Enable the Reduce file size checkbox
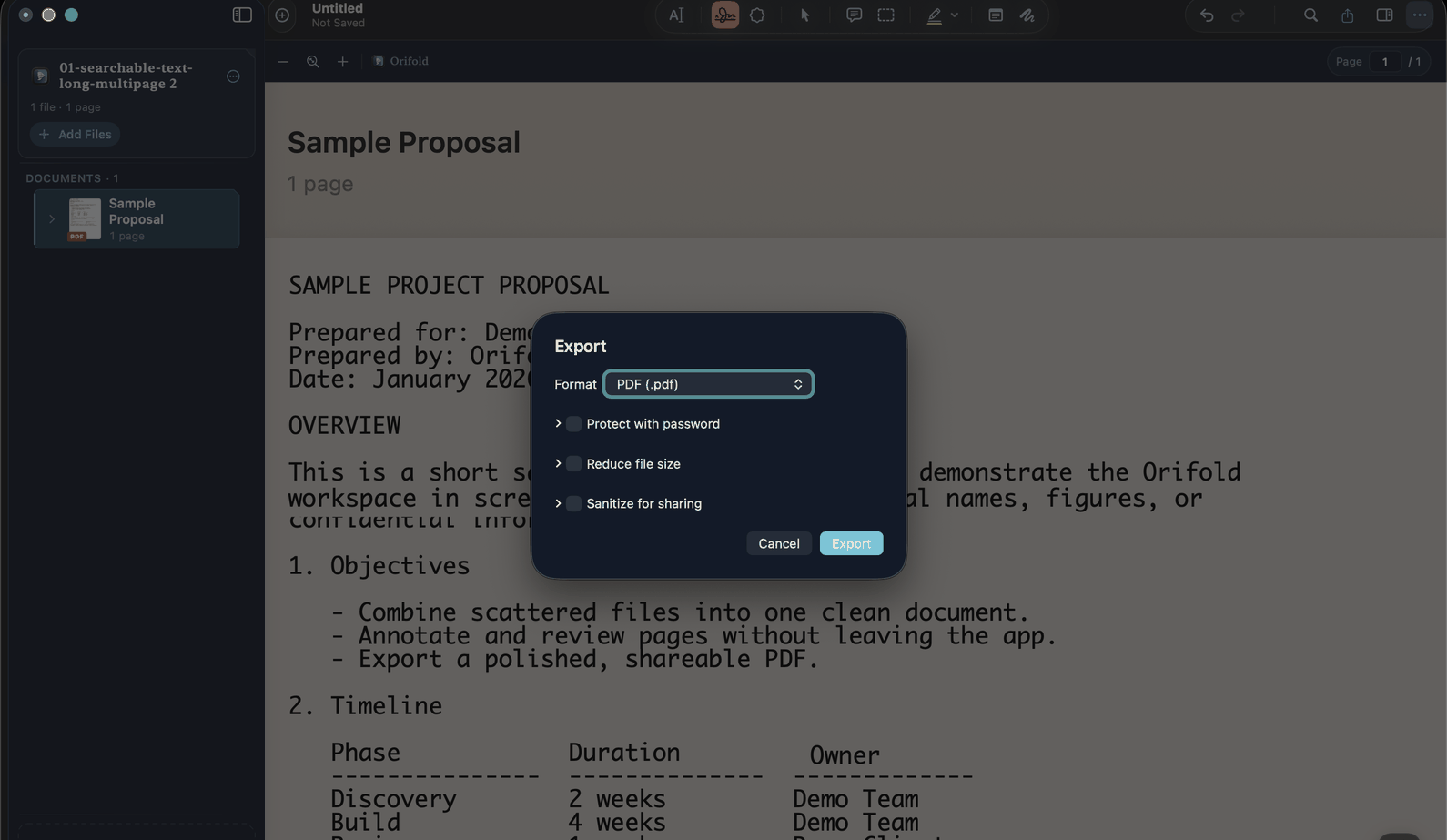 (x=573, y=464)
